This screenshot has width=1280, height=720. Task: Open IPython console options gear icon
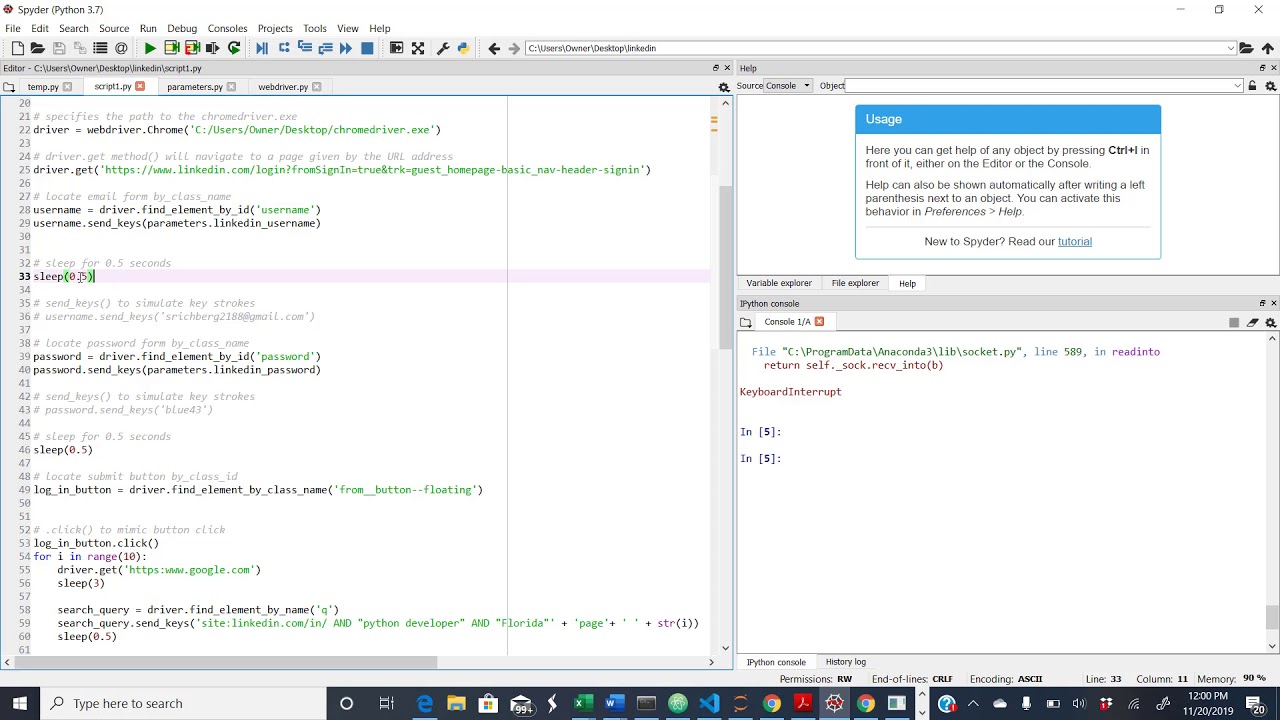pos(1271,322)
